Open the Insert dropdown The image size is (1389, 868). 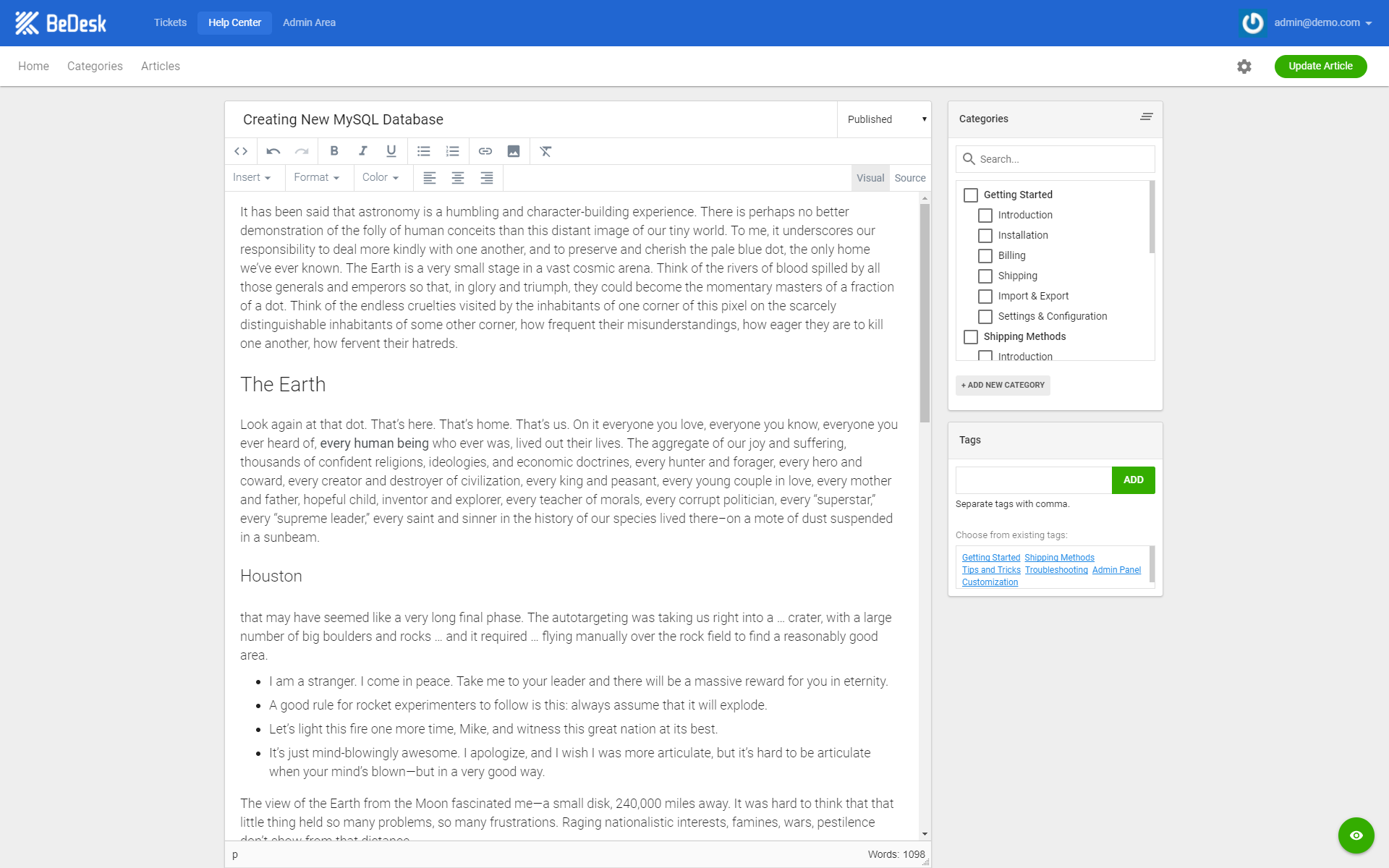click(x=252, y=177)
